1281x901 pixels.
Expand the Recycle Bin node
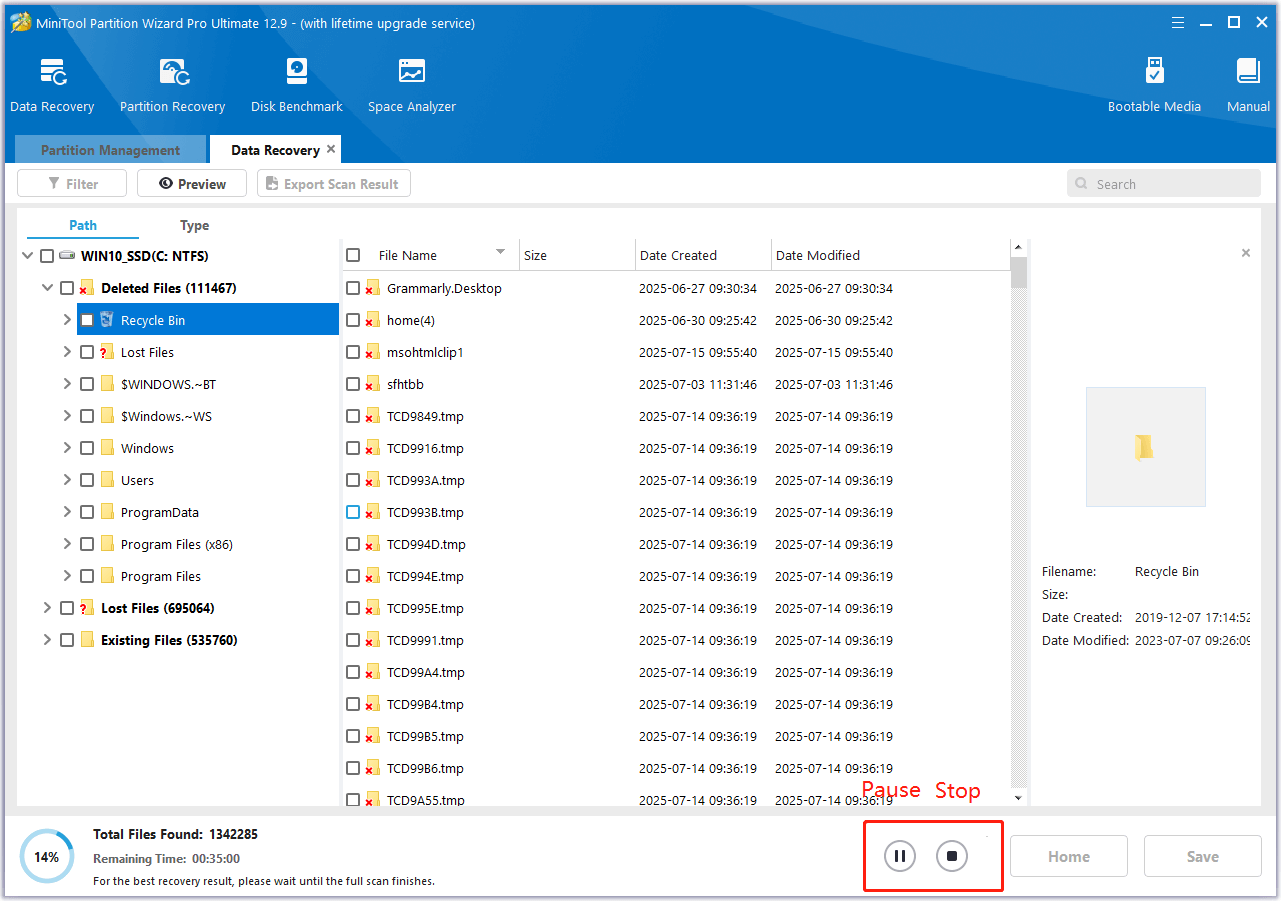pyautogui.click(x=67, y=320)
